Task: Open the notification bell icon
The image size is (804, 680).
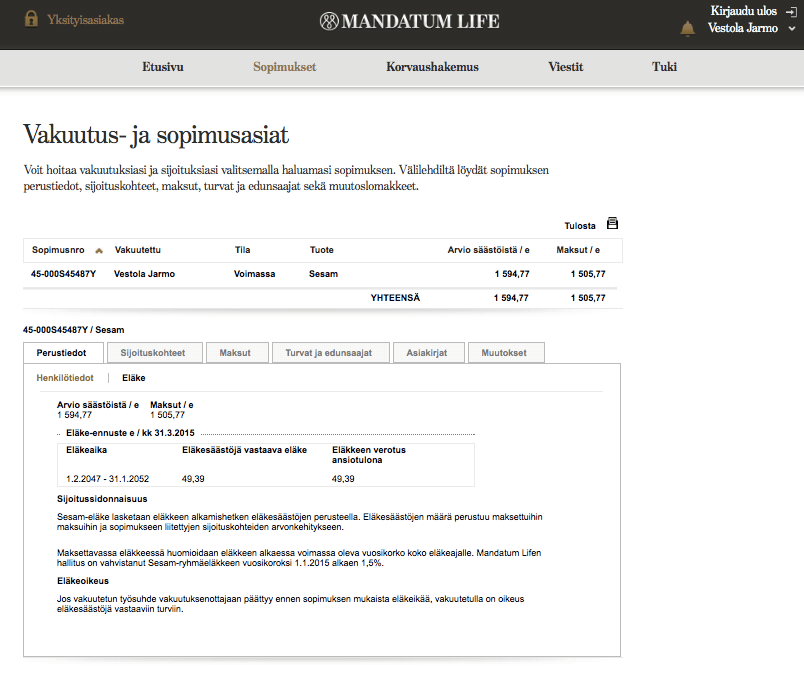Action: pos(688,29)
